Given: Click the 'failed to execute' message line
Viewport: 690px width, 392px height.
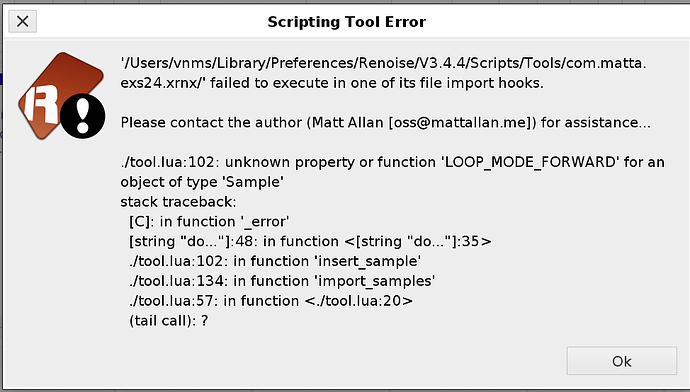Looking at the screenshot, I should coord(332,83).
